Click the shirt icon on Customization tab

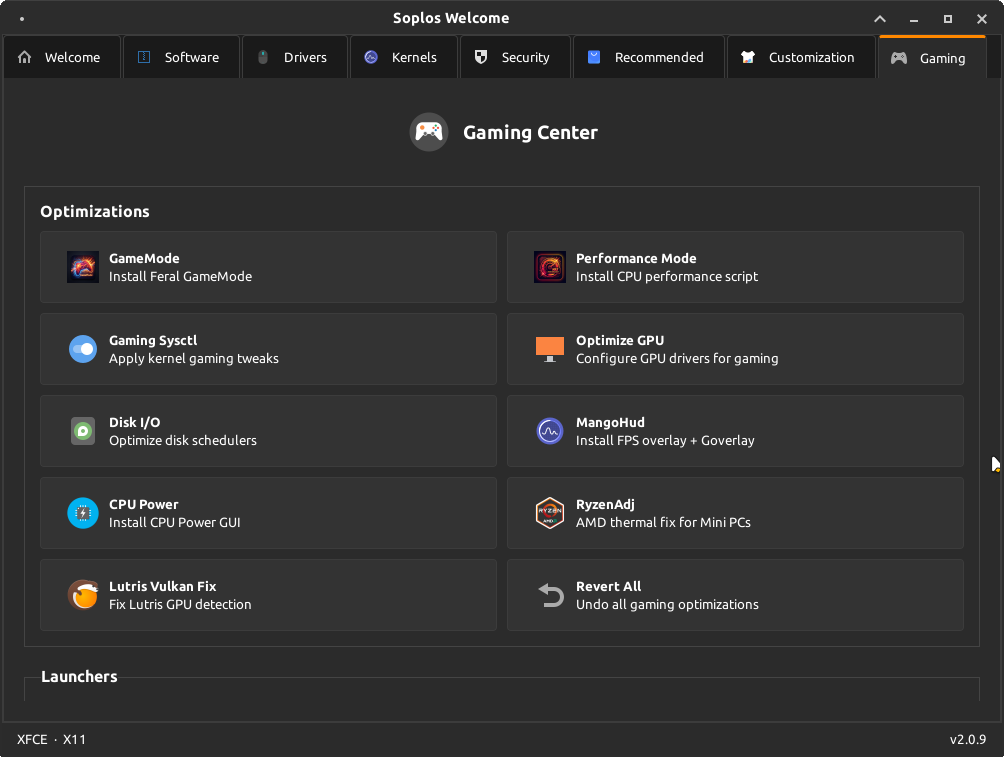click(x=748, y=57)
